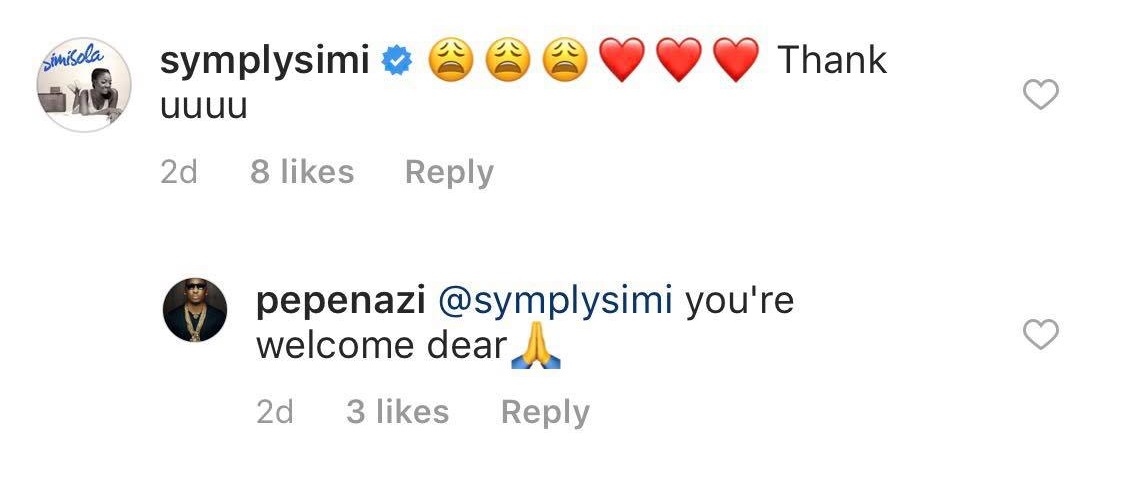Reply to pepenazi's comment

click(x=545, y=412)
